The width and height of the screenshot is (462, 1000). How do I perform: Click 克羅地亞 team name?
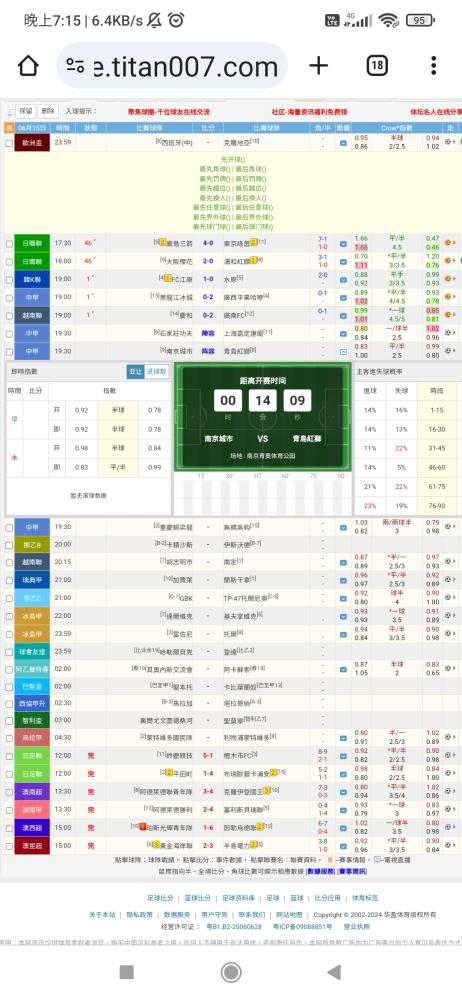237,143
